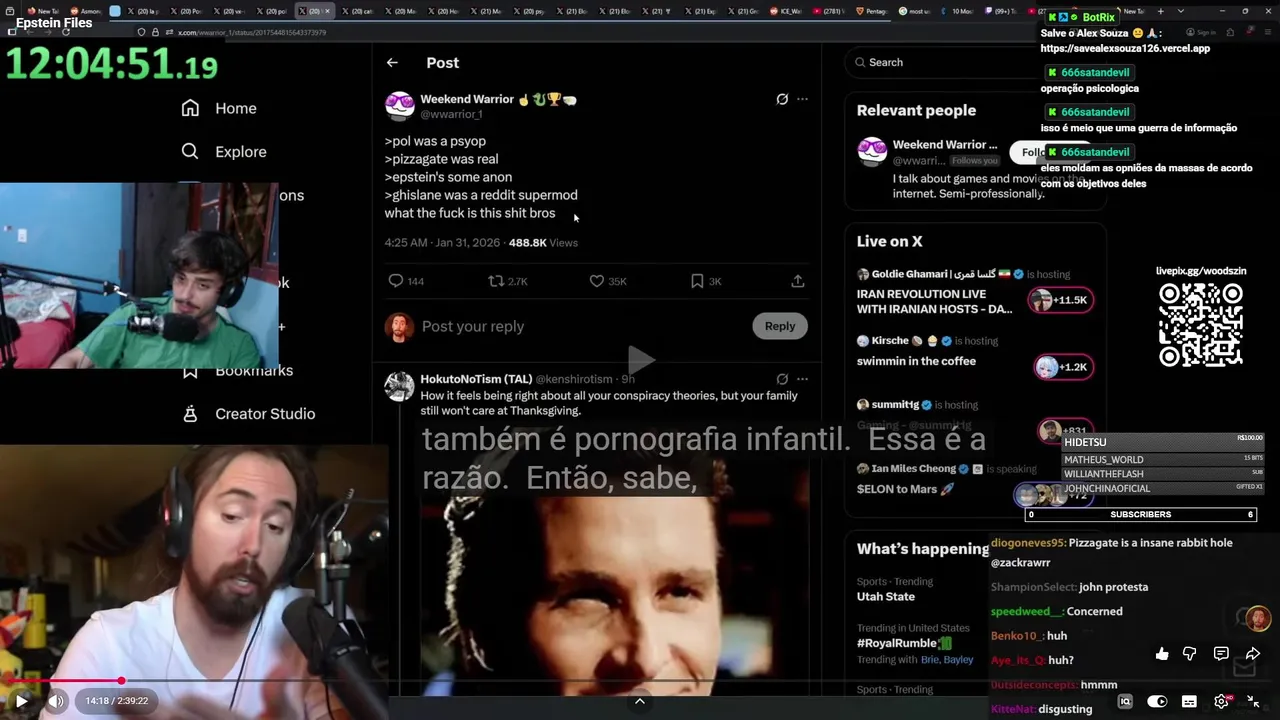Screen dimensions: 1280x720
Task: Toggle the autoplay switch in player controls
Action: (x=1157, y=702)
